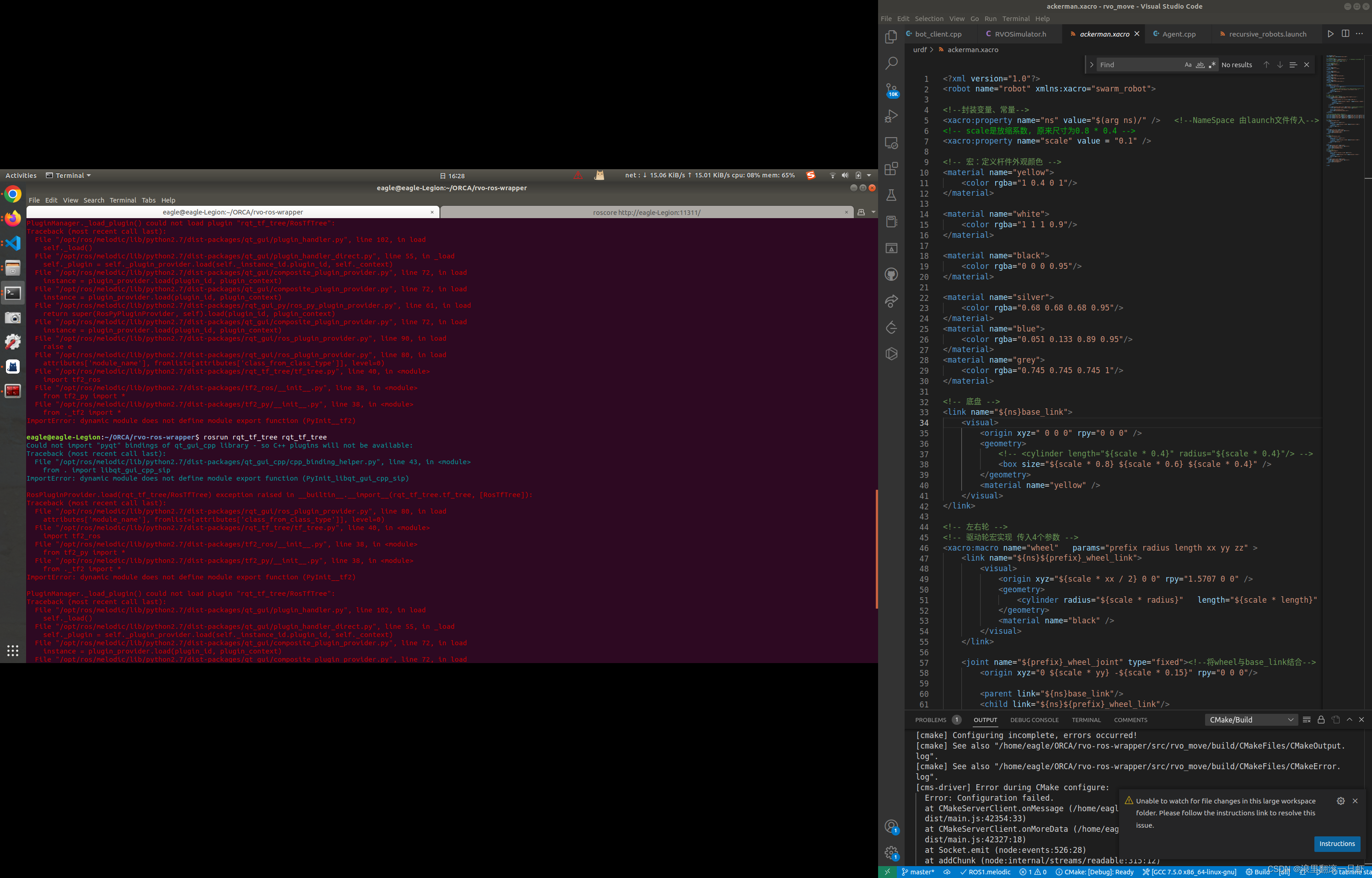This screenshot has width=1372, height=878.
Task: Open Visual Studio Code from the dock
Action: [12, 243]
